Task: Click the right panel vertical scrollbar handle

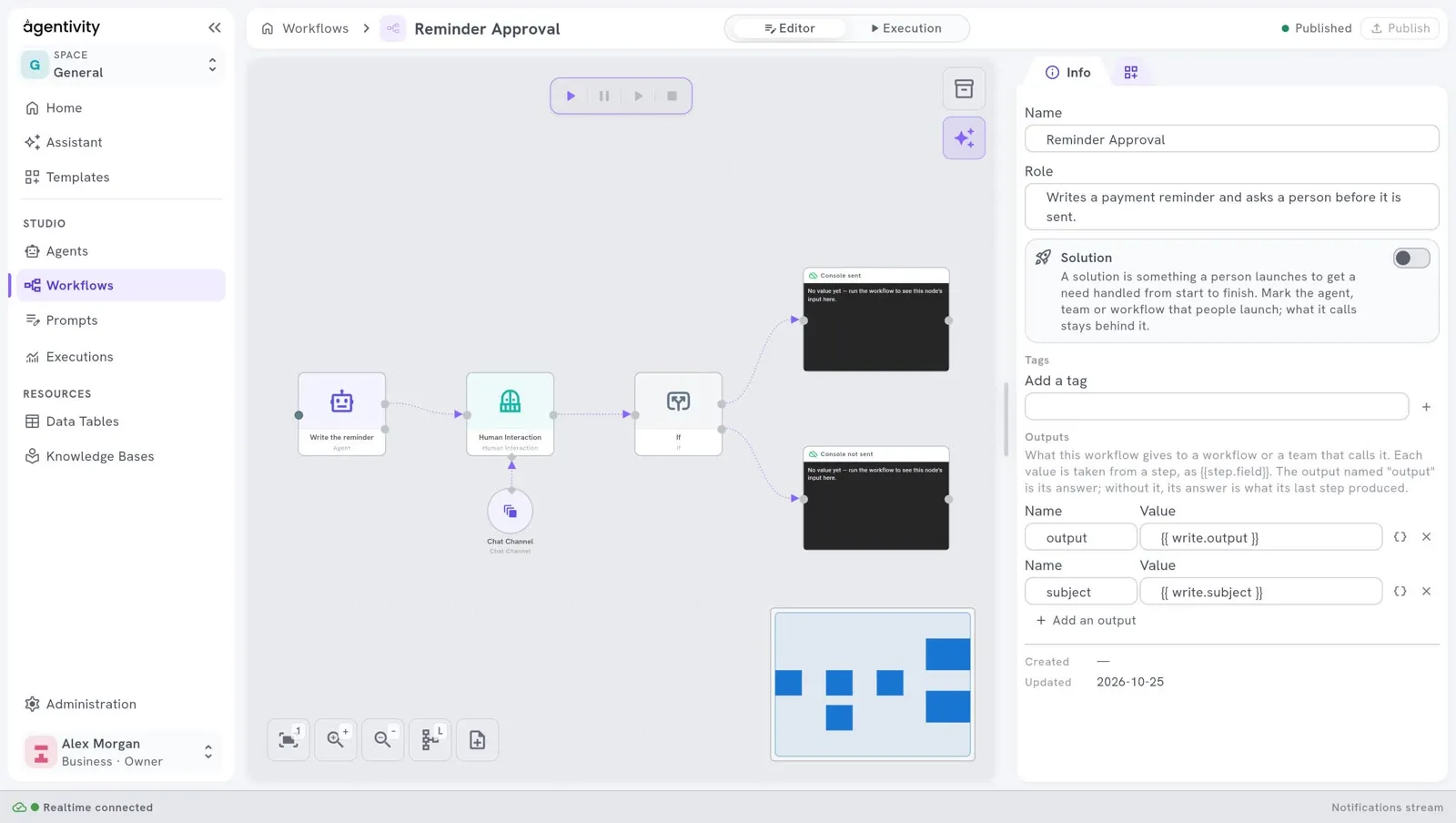Action: point(1006,419)
